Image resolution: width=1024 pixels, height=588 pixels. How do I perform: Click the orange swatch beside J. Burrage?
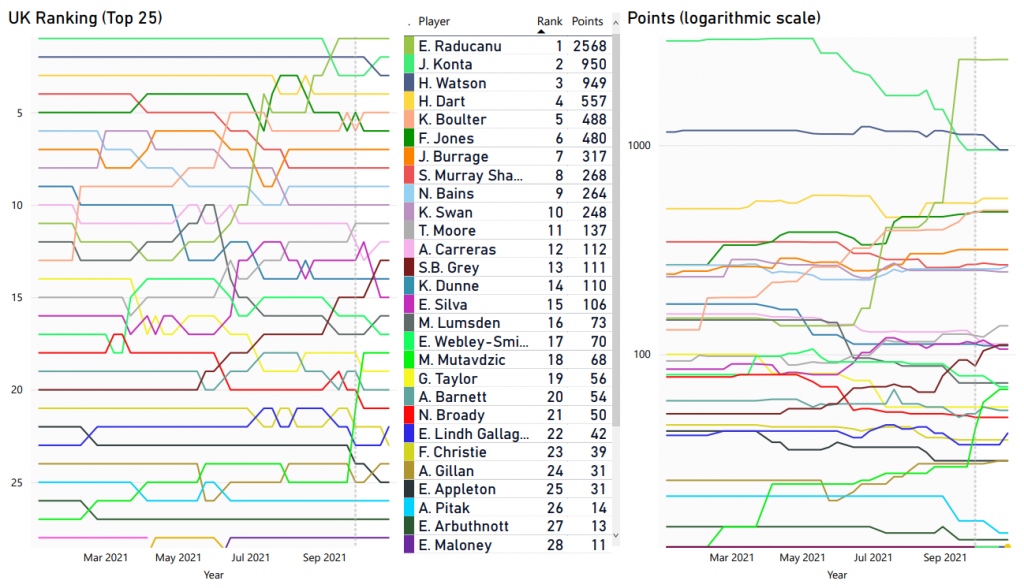pos(409,157)
